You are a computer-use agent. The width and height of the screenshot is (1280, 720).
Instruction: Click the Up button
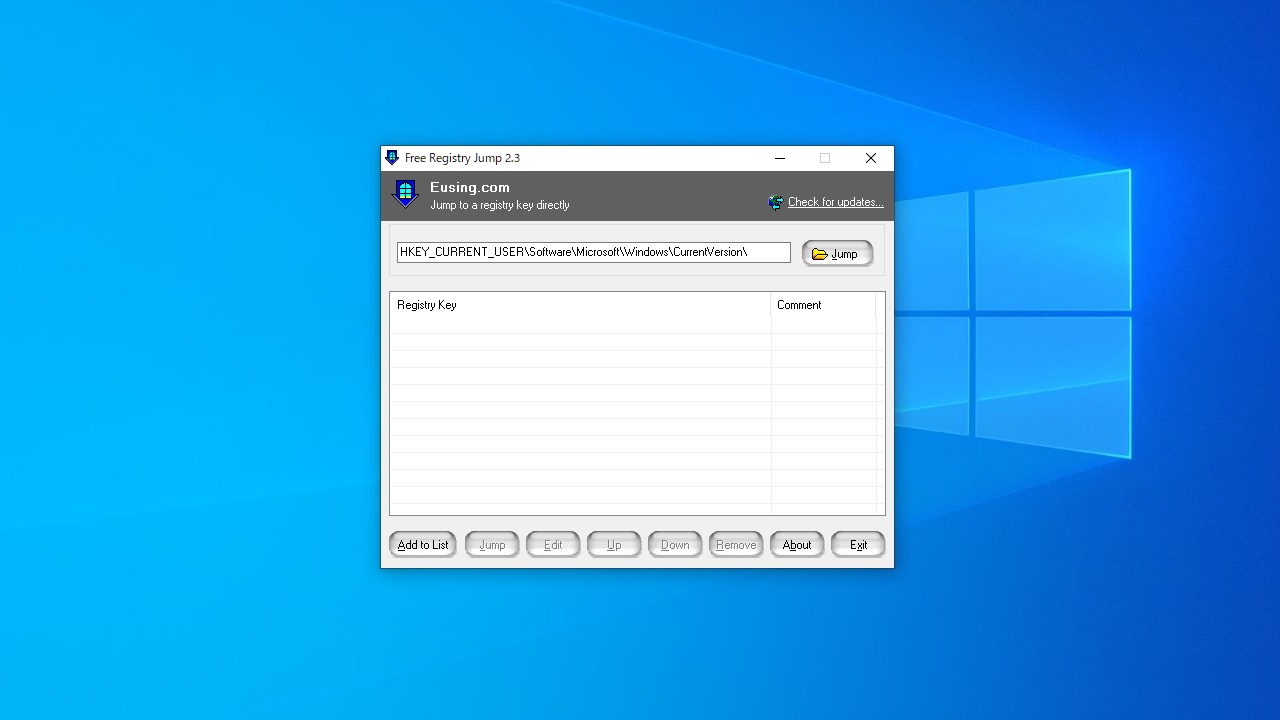tap(614, 545)
